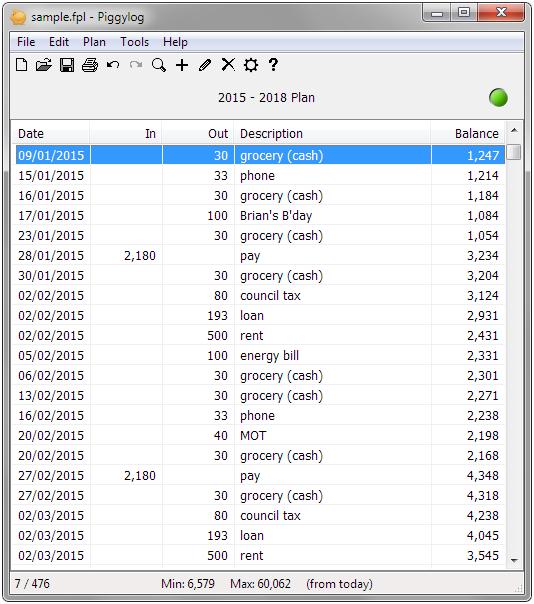
Task: Click the 4,348 balance value
Action: click(x=483, y=476)
